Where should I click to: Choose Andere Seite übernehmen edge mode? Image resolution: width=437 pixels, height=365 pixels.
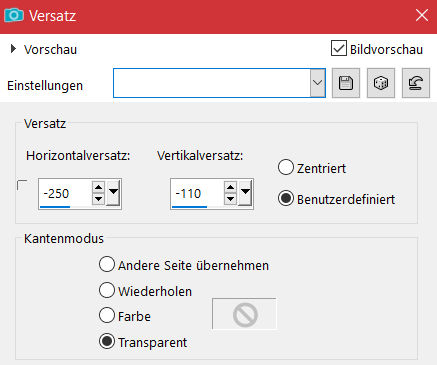tap(107, 264)
